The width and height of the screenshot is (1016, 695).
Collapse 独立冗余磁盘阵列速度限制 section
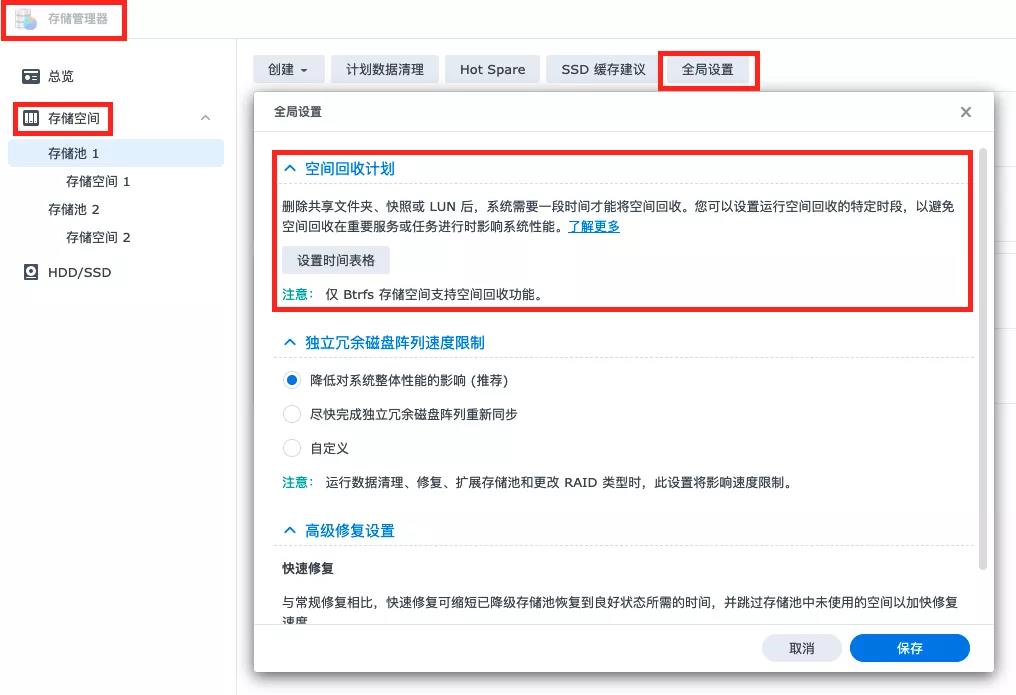[x=290, y=341]
